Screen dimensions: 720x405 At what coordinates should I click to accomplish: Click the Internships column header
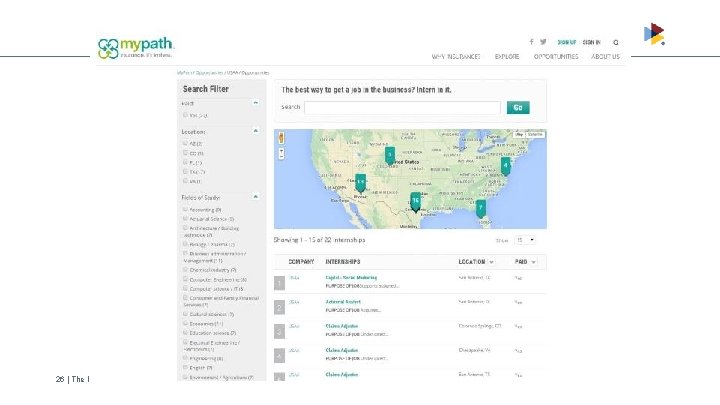[343, 262]
